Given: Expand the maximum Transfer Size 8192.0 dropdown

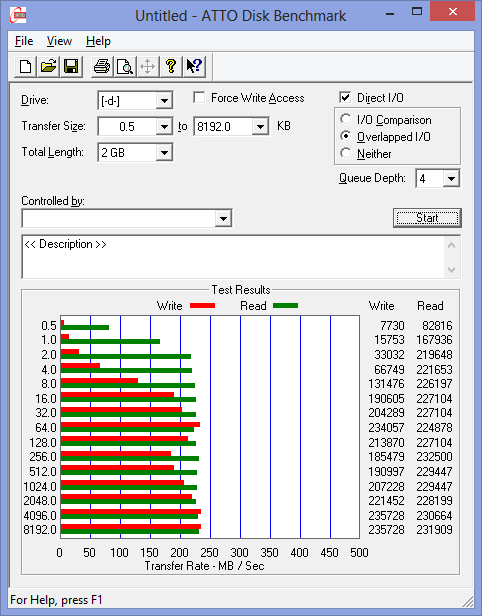Looking at the screenshot, I should (x=260, y=126).
